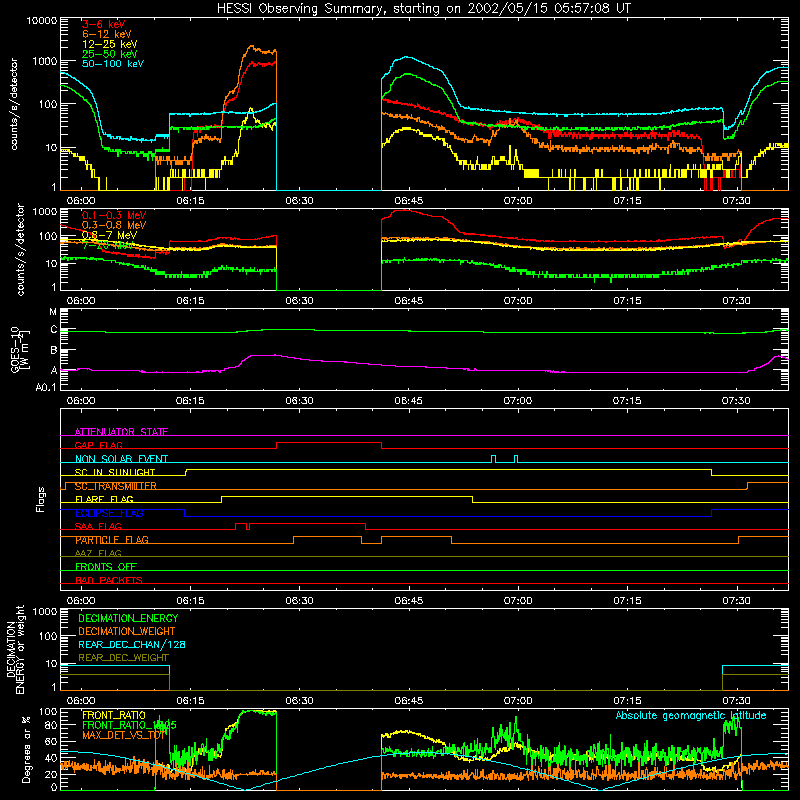This screenshot has width=800, height=800.
Task: Select the 50-100 keV legend label
Action: click(x=113, y=64)
